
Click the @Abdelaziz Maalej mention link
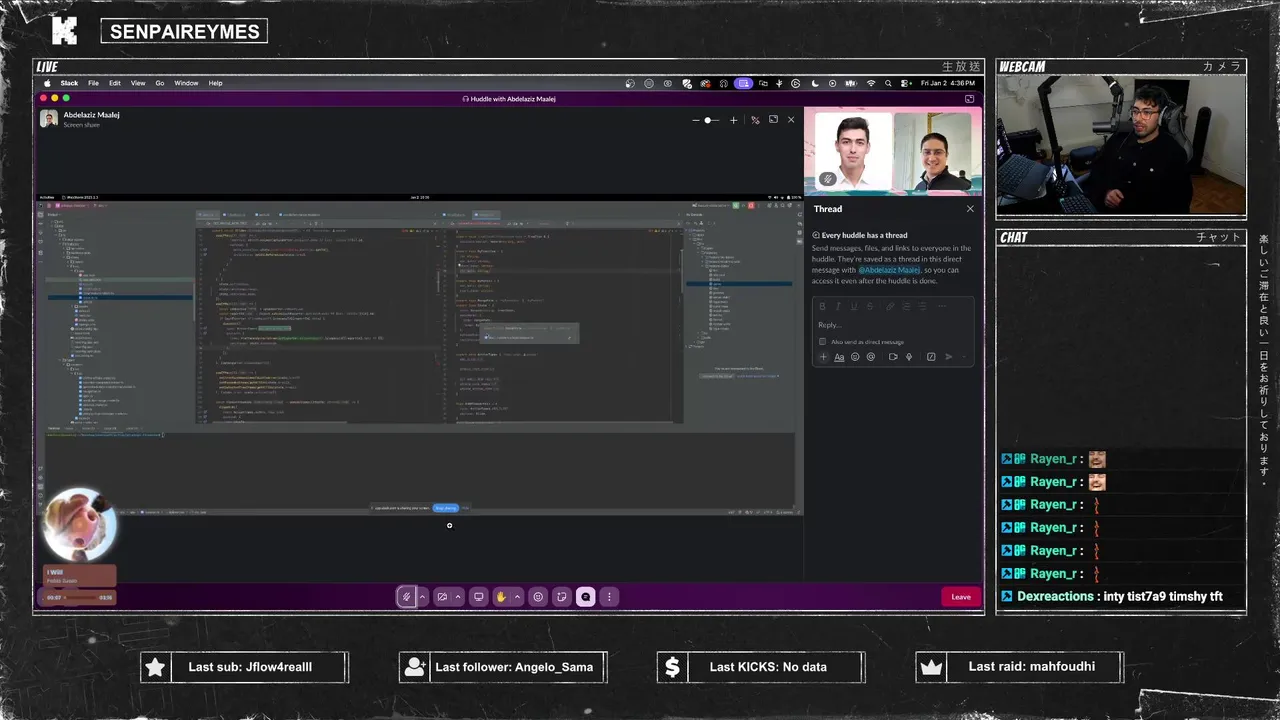pos(888,270)
